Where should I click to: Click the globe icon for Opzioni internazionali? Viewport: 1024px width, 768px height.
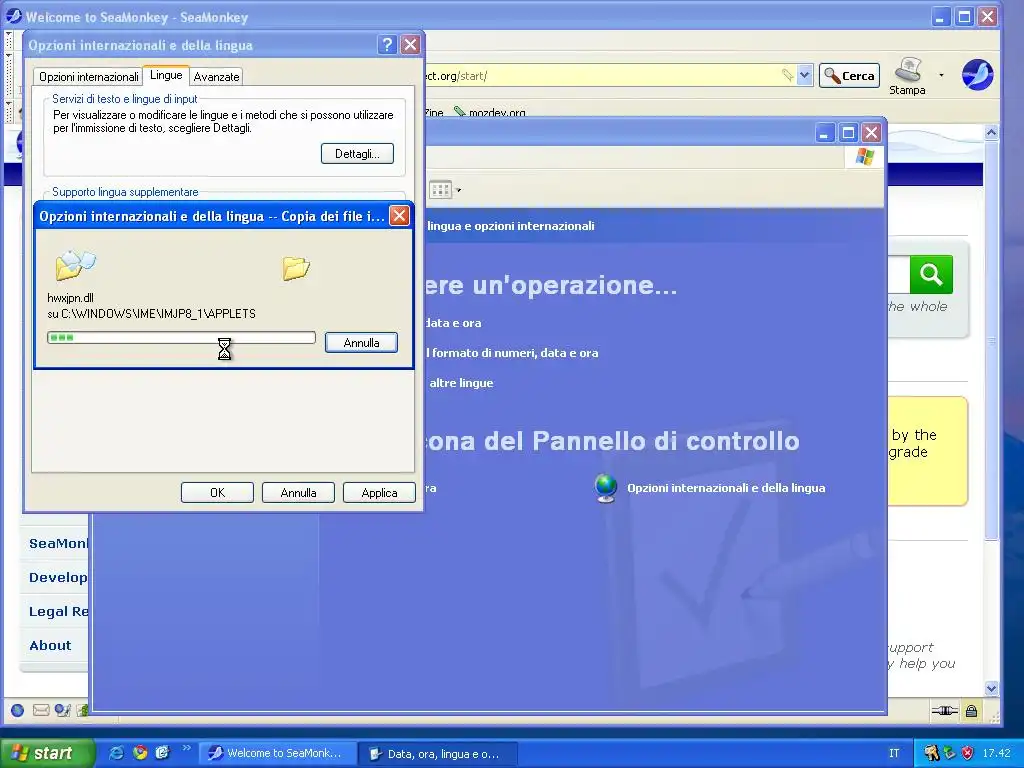[x=606, y=488]
